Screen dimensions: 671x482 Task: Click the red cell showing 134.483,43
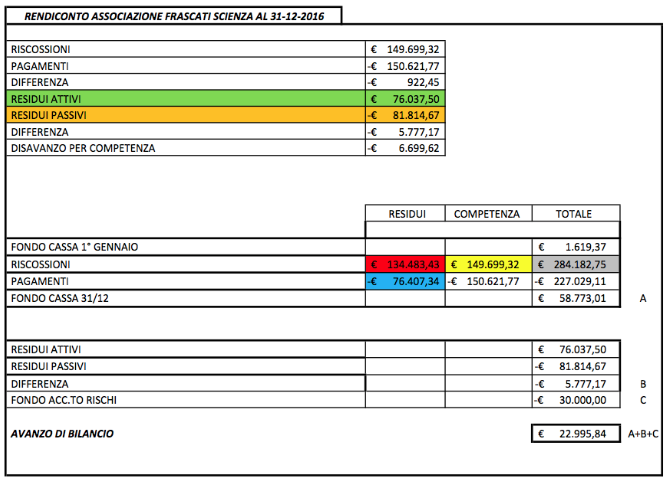click(405, 265)
